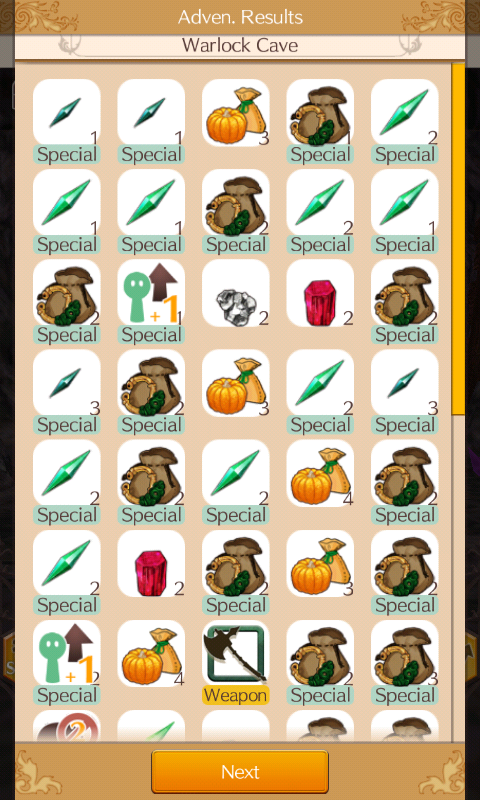480x800 pixels.
Task: Select the black axe weapon reward
Action: [236, 654]
